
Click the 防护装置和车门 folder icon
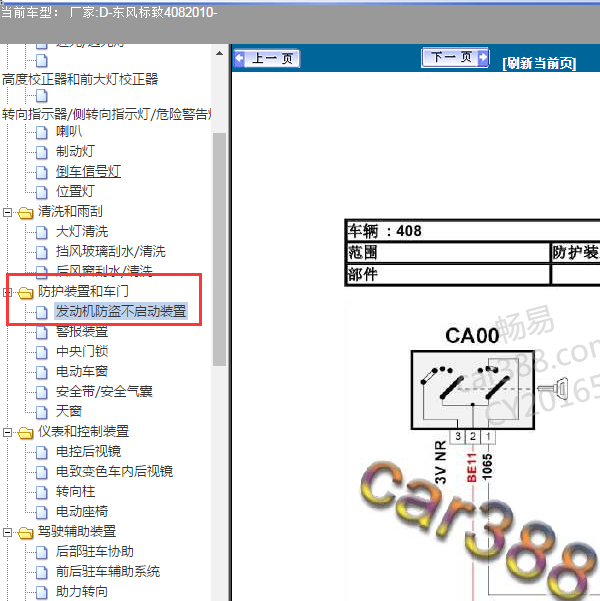26,292
